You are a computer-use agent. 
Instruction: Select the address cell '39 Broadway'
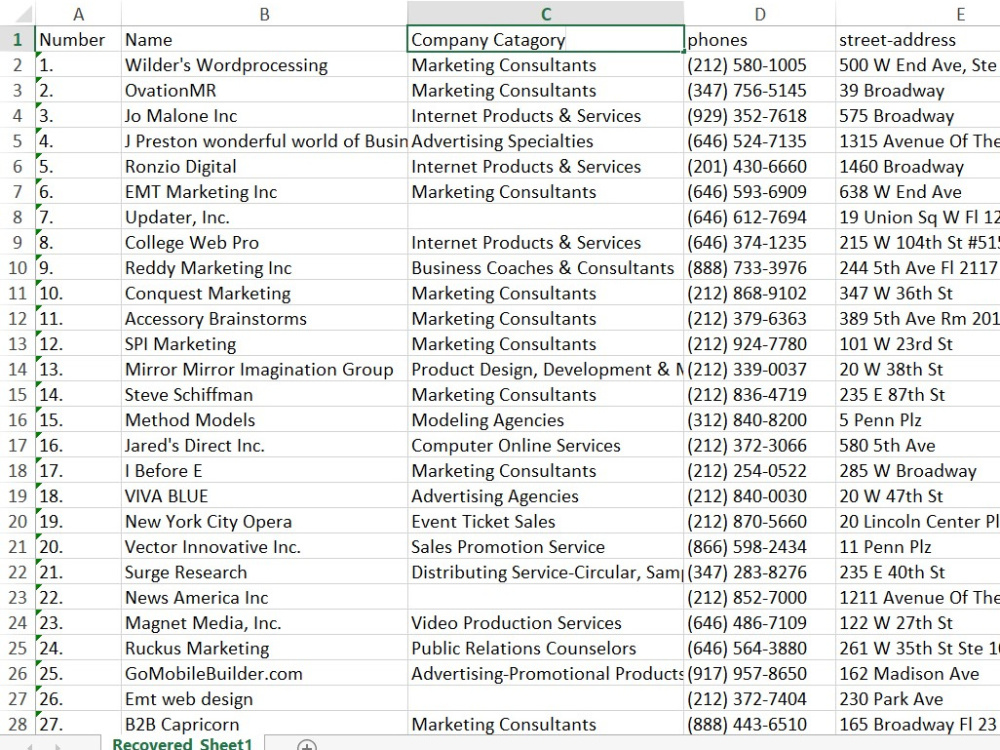click(918, 90)
